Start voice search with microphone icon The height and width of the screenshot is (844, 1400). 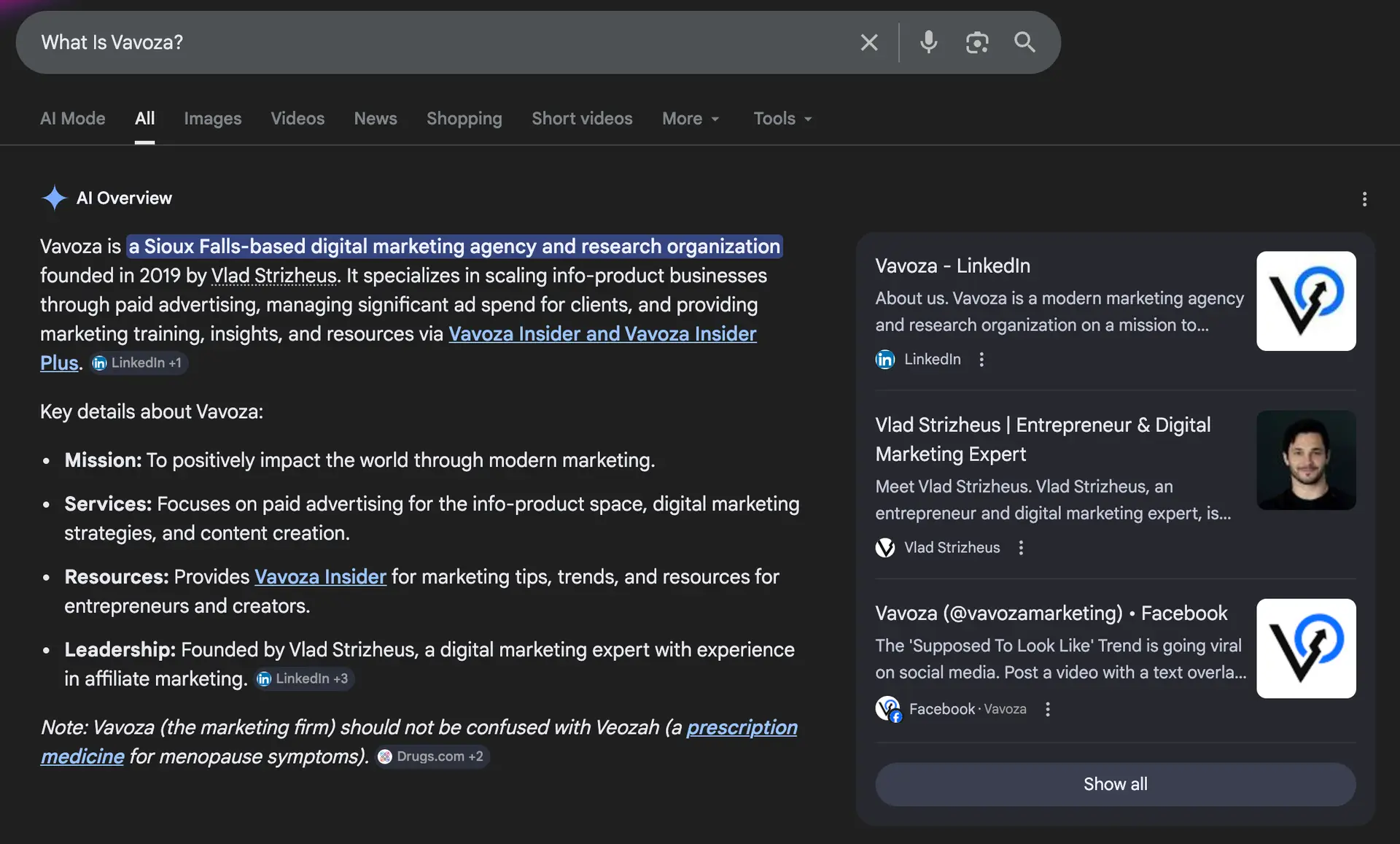click(x=928, y=42)
